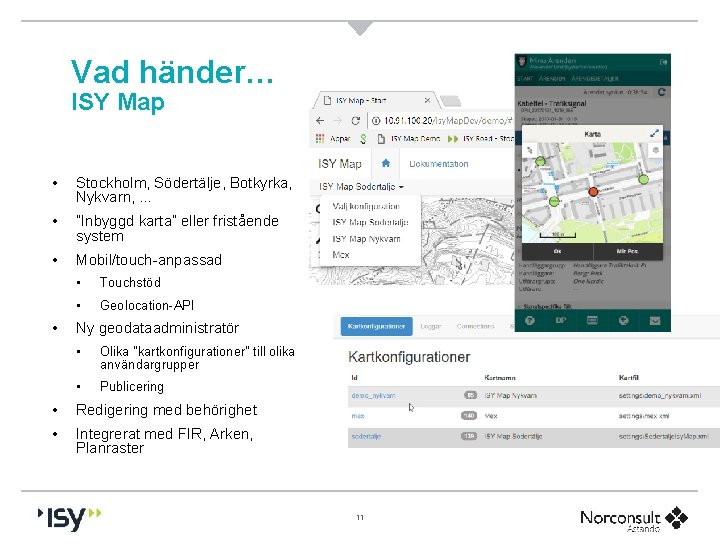Click the badge in sodertalje row

(469, 436)
